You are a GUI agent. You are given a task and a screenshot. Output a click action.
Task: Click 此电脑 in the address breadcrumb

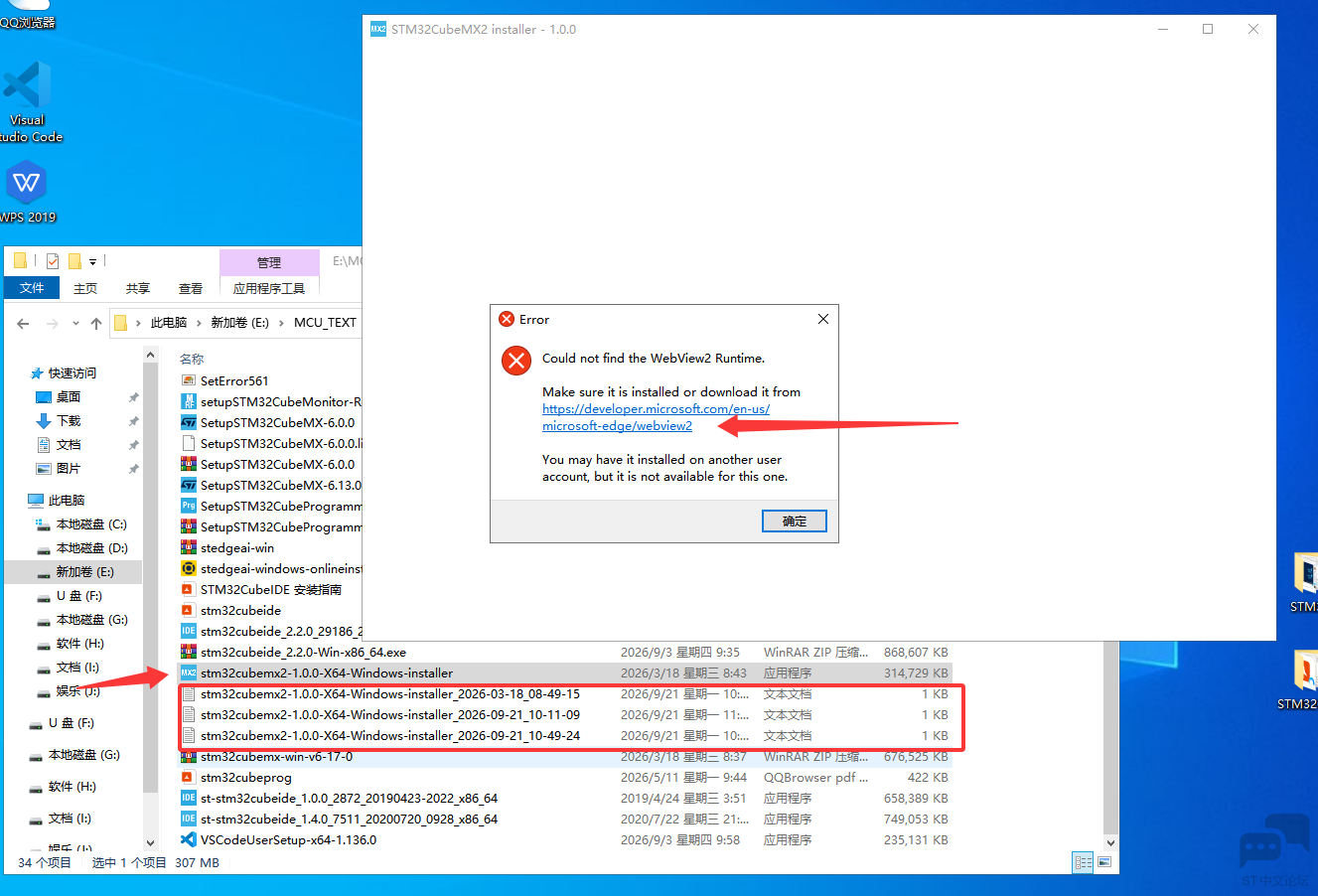169,323
